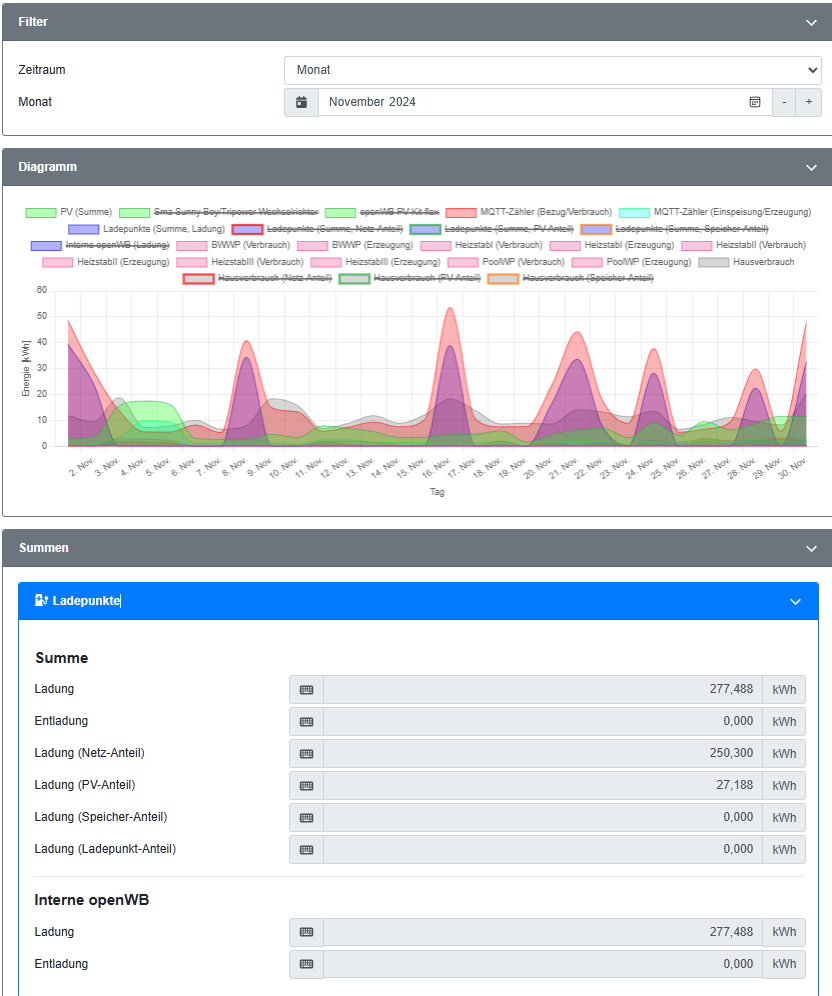This screenshot has width=832, height=996.
Task: Open the Zeitraum dropdown set to Monat
Action: pyautogui.click(x=552, y=70)
